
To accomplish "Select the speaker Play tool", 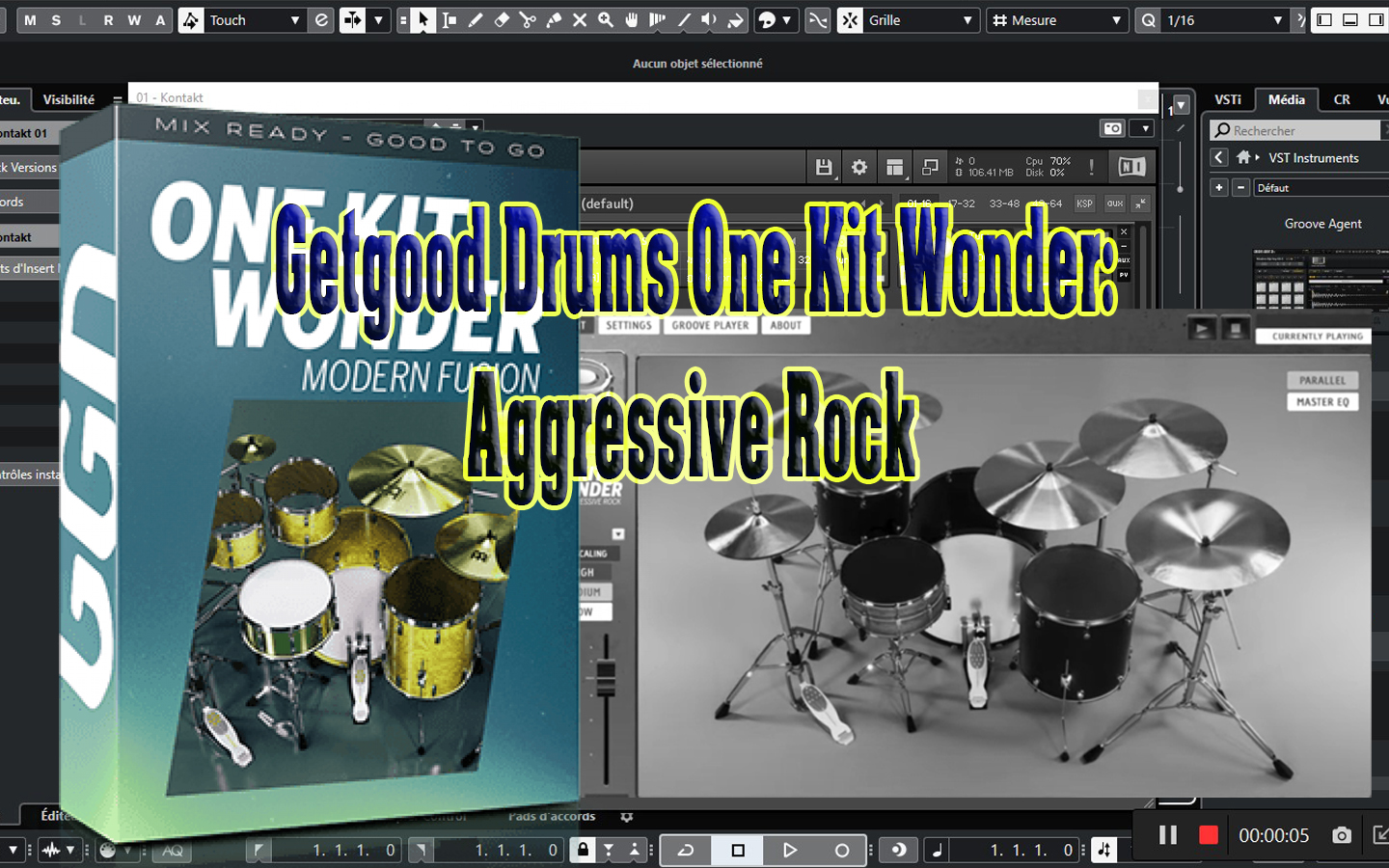I will 710,20.
